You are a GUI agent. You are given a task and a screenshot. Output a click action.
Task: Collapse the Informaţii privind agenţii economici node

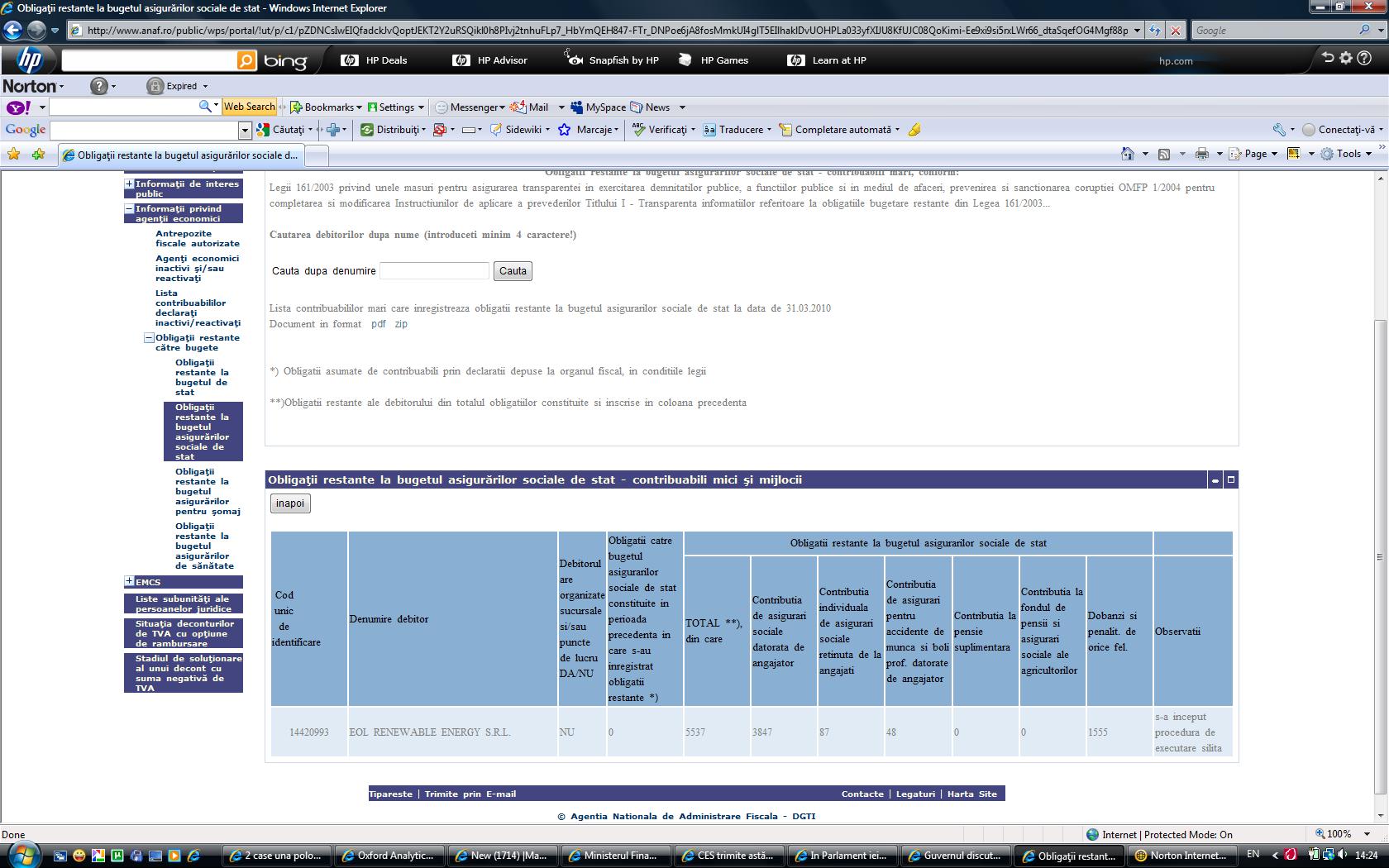coord(129,209)
